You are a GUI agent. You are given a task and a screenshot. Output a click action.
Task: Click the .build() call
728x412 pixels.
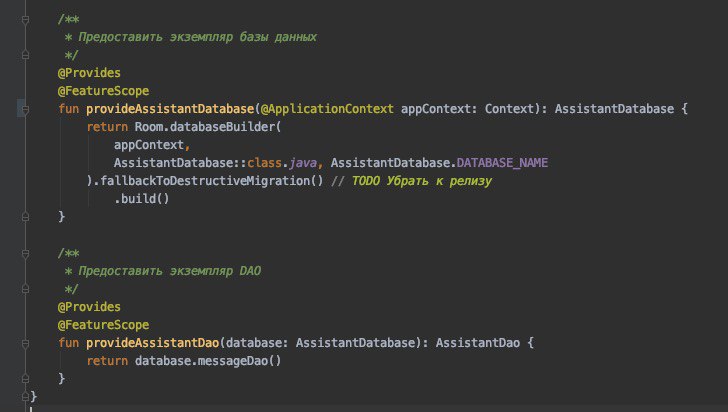pos(142,199)
